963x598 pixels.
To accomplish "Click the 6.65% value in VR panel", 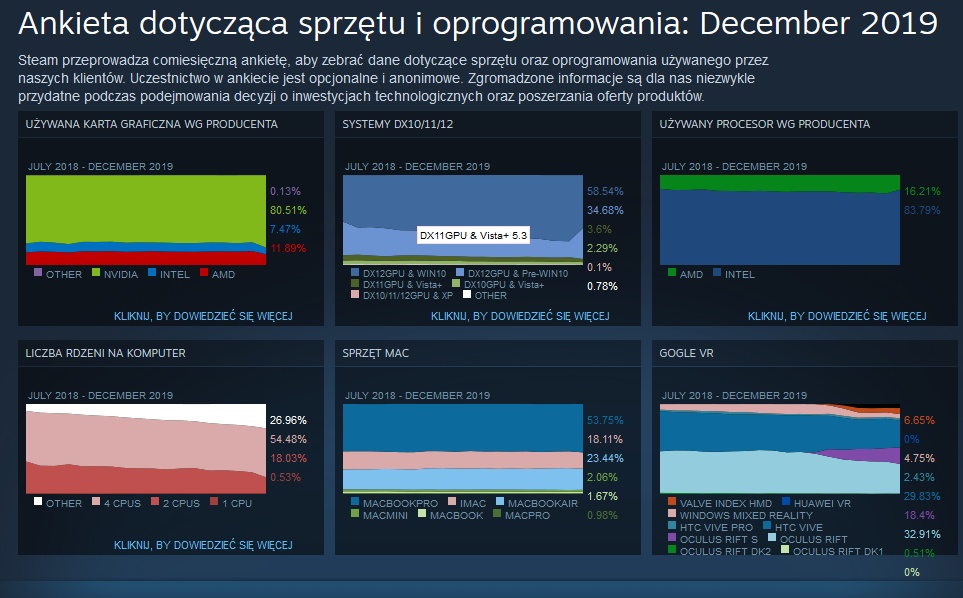I will click(x=919, y=420).
